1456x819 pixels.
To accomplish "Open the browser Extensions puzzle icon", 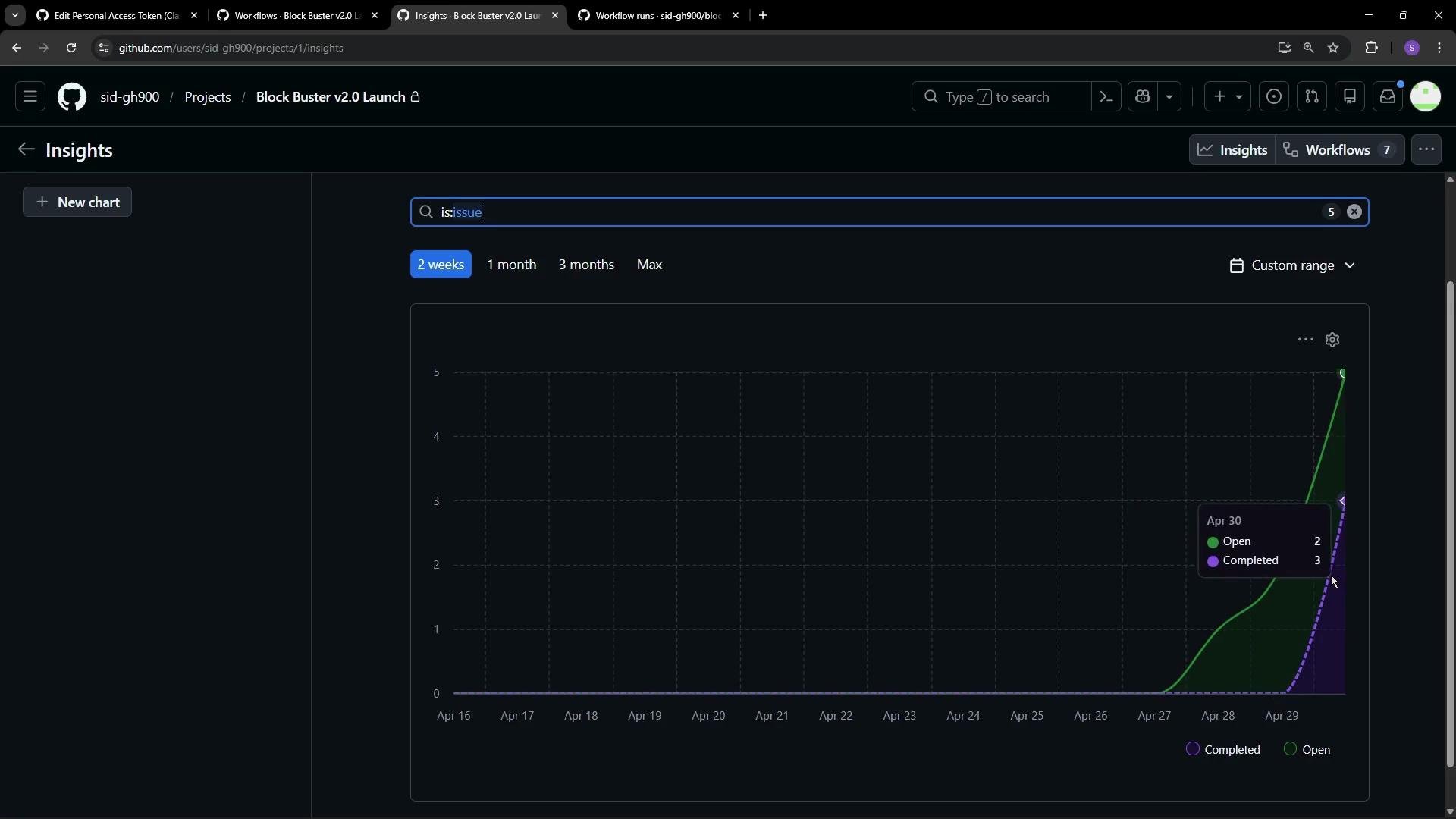I will tap(1371, 48).
